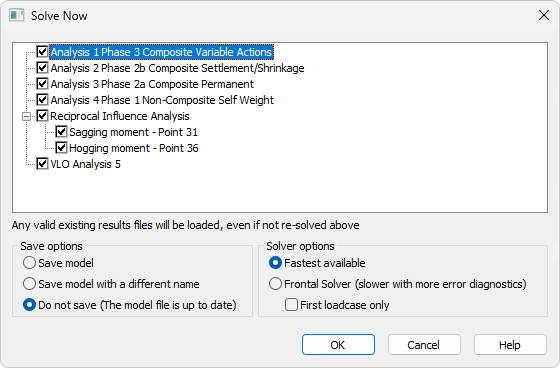
Task: Toggle Sagging moment Point 31 checkbox
Action: tap(61, 132)
